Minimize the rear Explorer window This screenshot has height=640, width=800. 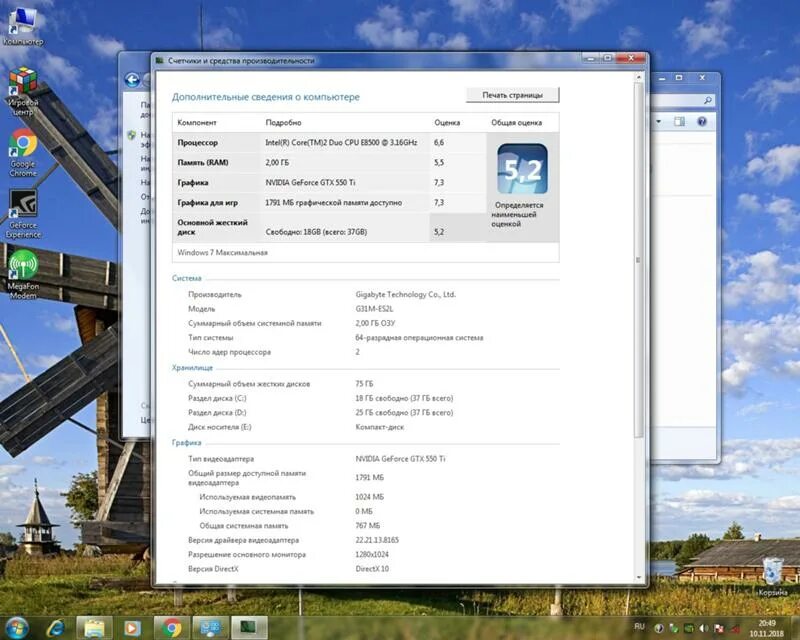[662, 78]
